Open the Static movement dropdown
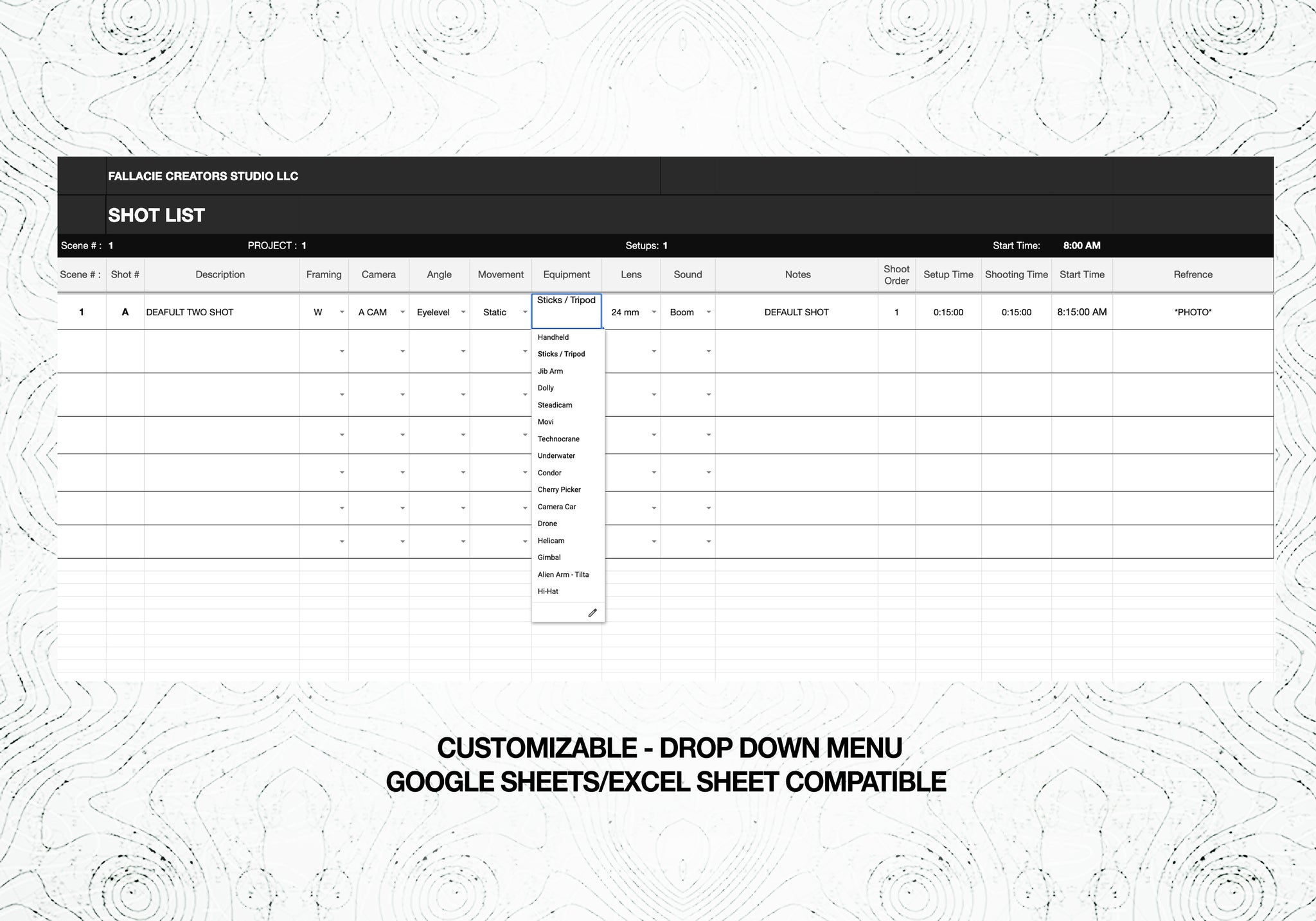1316x921 pixels. [x=525, y=312]
